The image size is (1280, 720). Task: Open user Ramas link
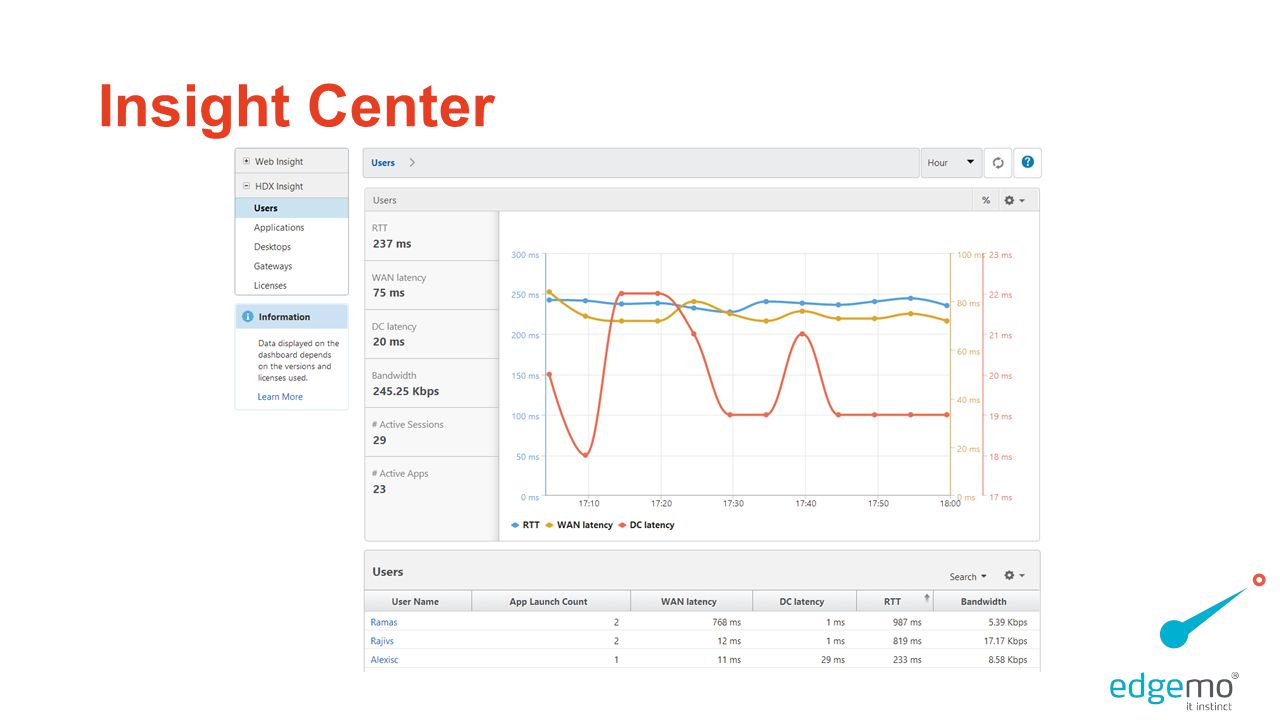tap(384, 622)
